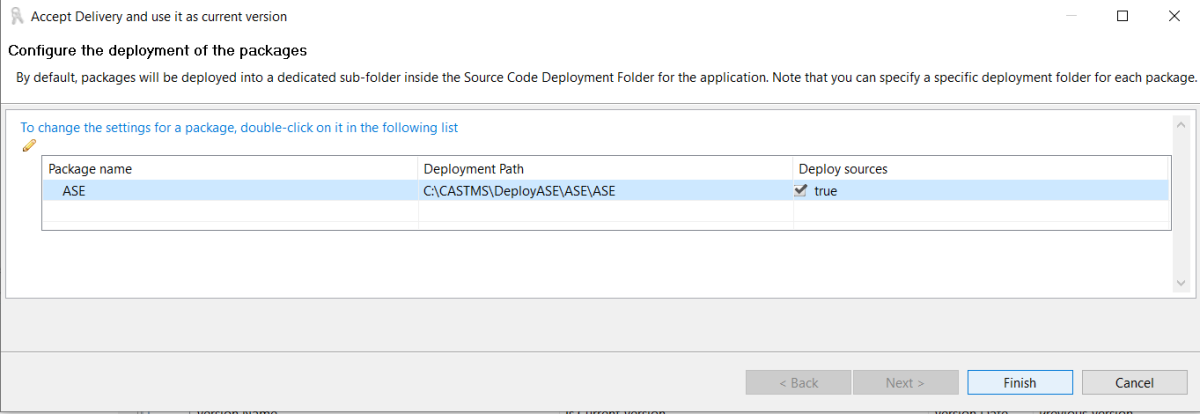Click the application icon in the title bar
This screenshot has width=1200, height=414.
(x=16, y=16)
